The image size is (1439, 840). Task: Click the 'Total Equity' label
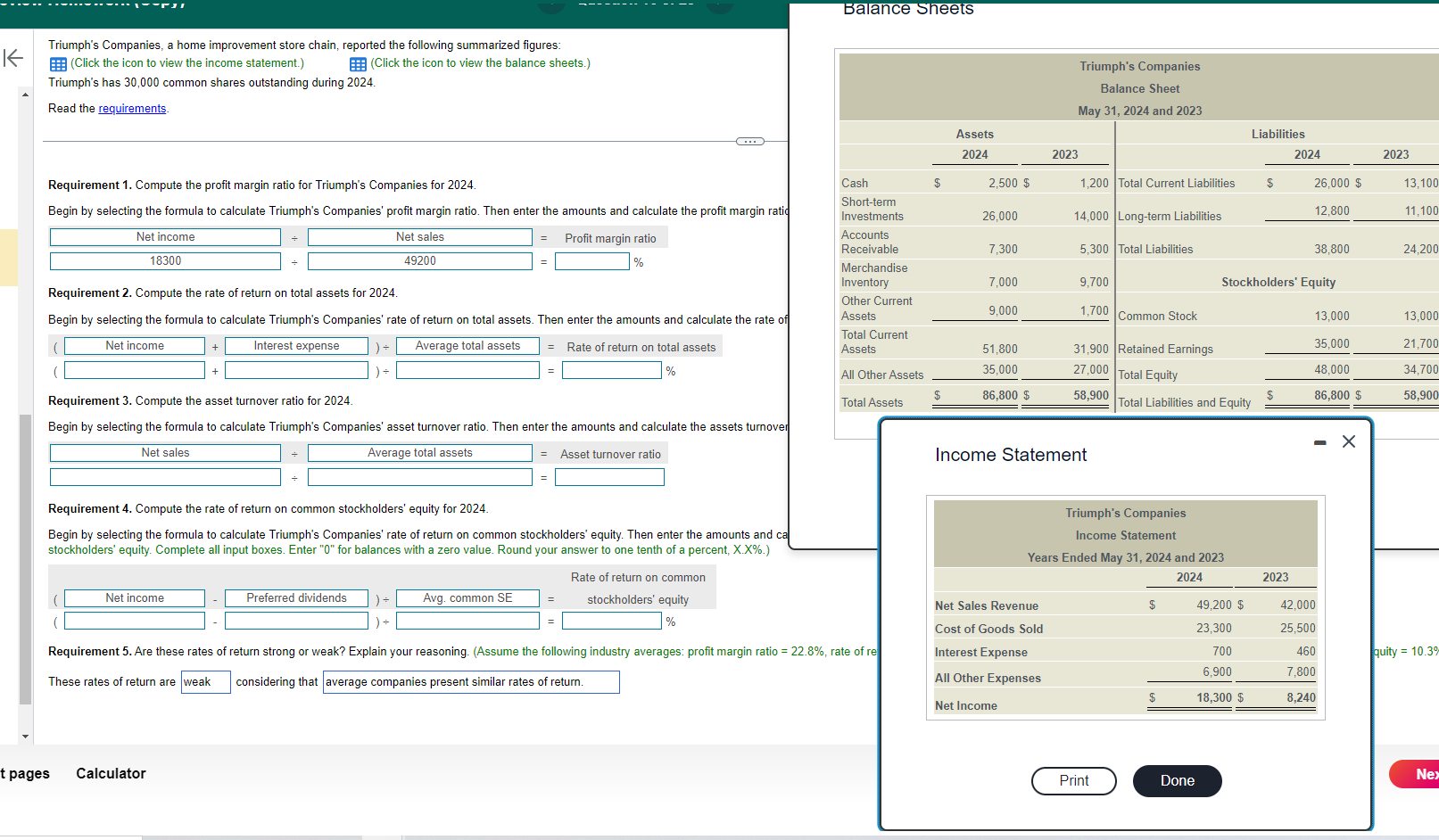tap(1147, 375)
